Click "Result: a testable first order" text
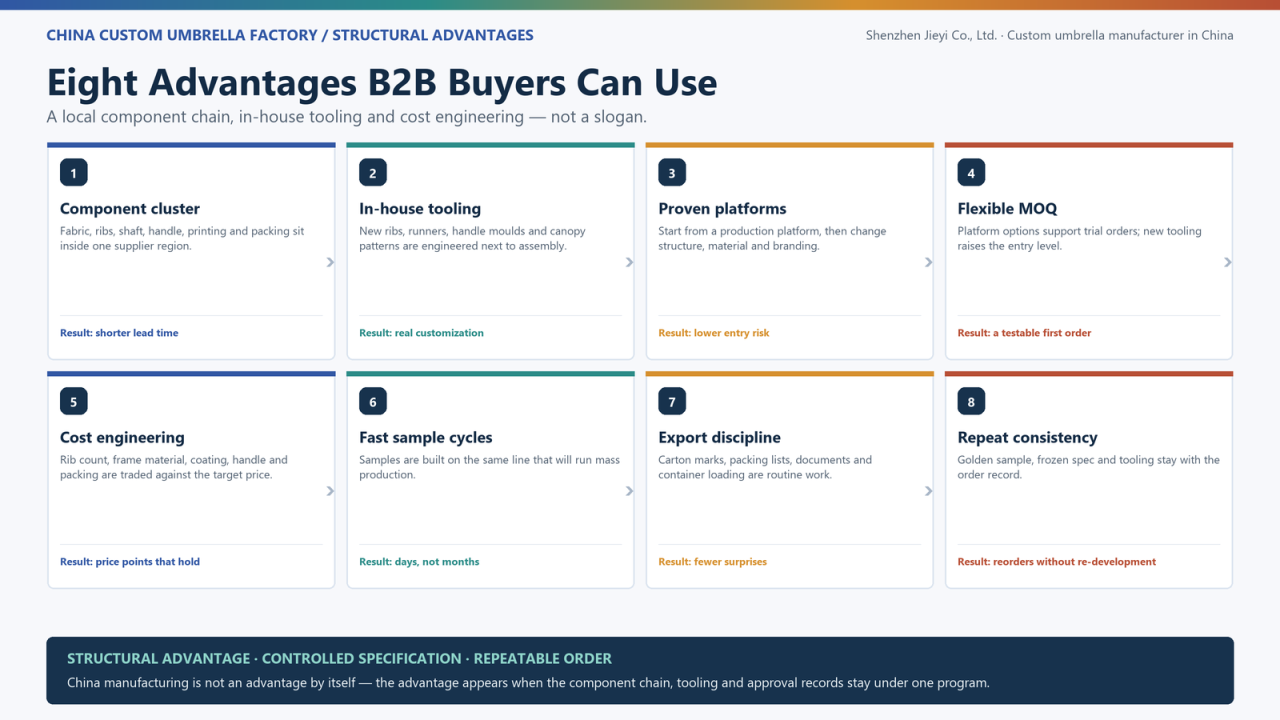This screenshot has height=720, width=1280. click(1024, 333)
